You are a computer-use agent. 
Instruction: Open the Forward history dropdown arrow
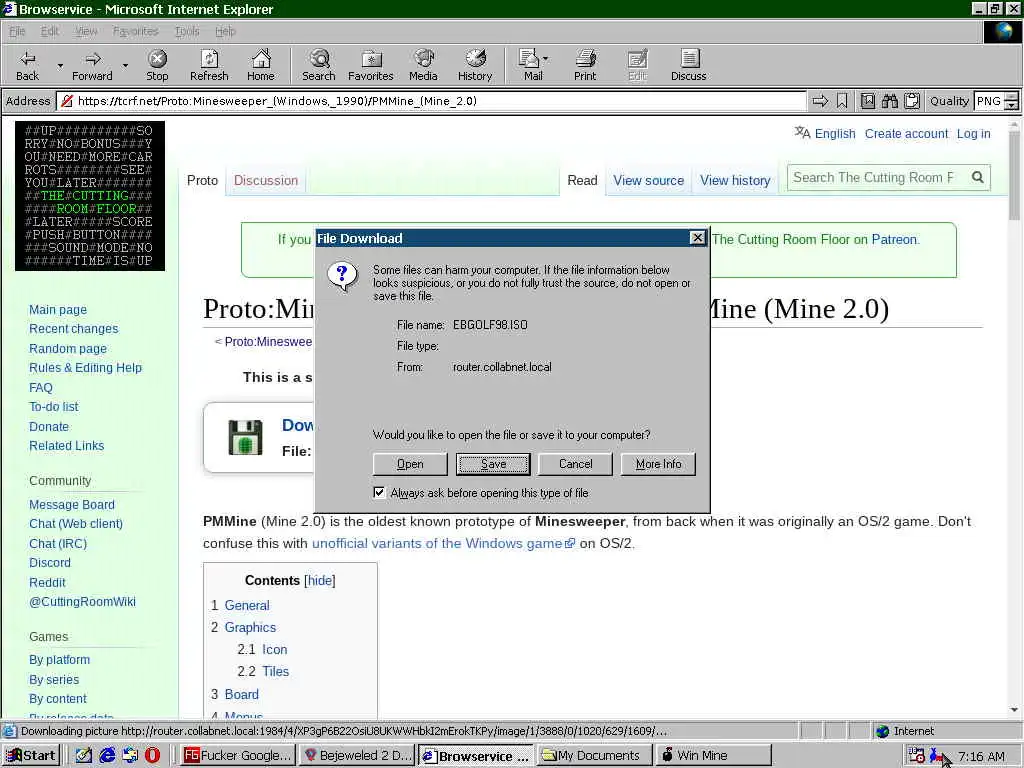click(125, 66)
